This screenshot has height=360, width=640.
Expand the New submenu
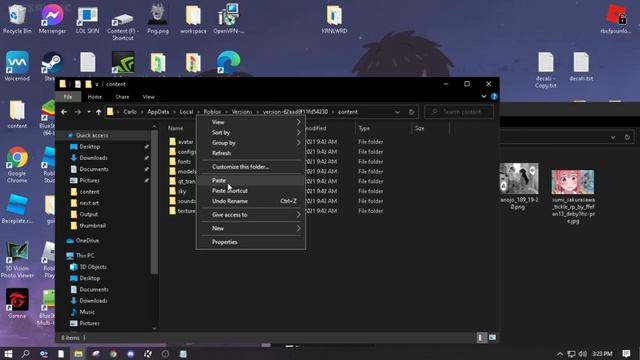click(251, 228)
